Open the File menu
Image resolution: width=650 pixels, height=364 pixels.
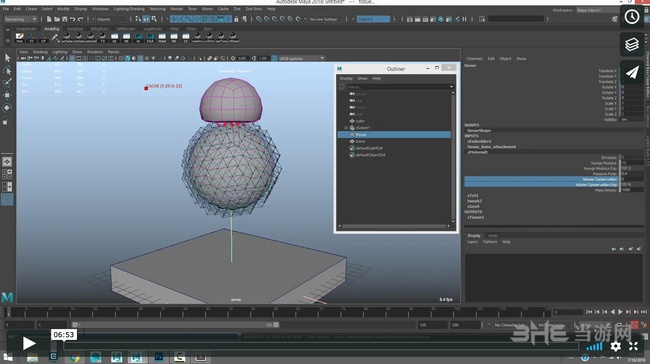point(6,9)
